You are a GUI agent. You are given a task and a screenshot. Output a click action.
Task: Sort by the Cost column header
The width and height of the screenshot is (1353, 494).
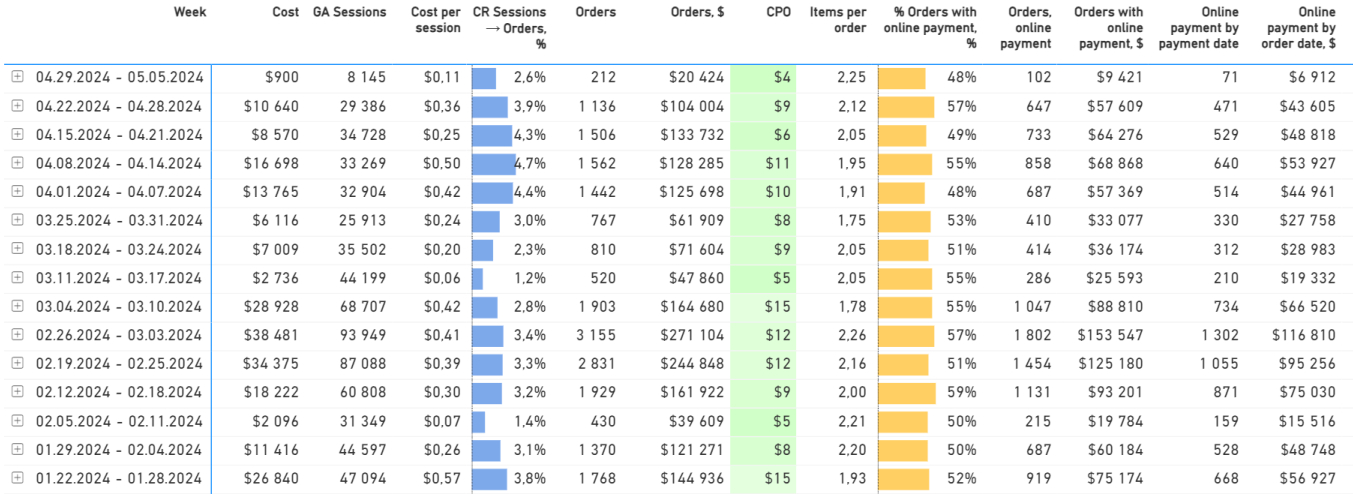pyautogui.click(x=285, y=13)
